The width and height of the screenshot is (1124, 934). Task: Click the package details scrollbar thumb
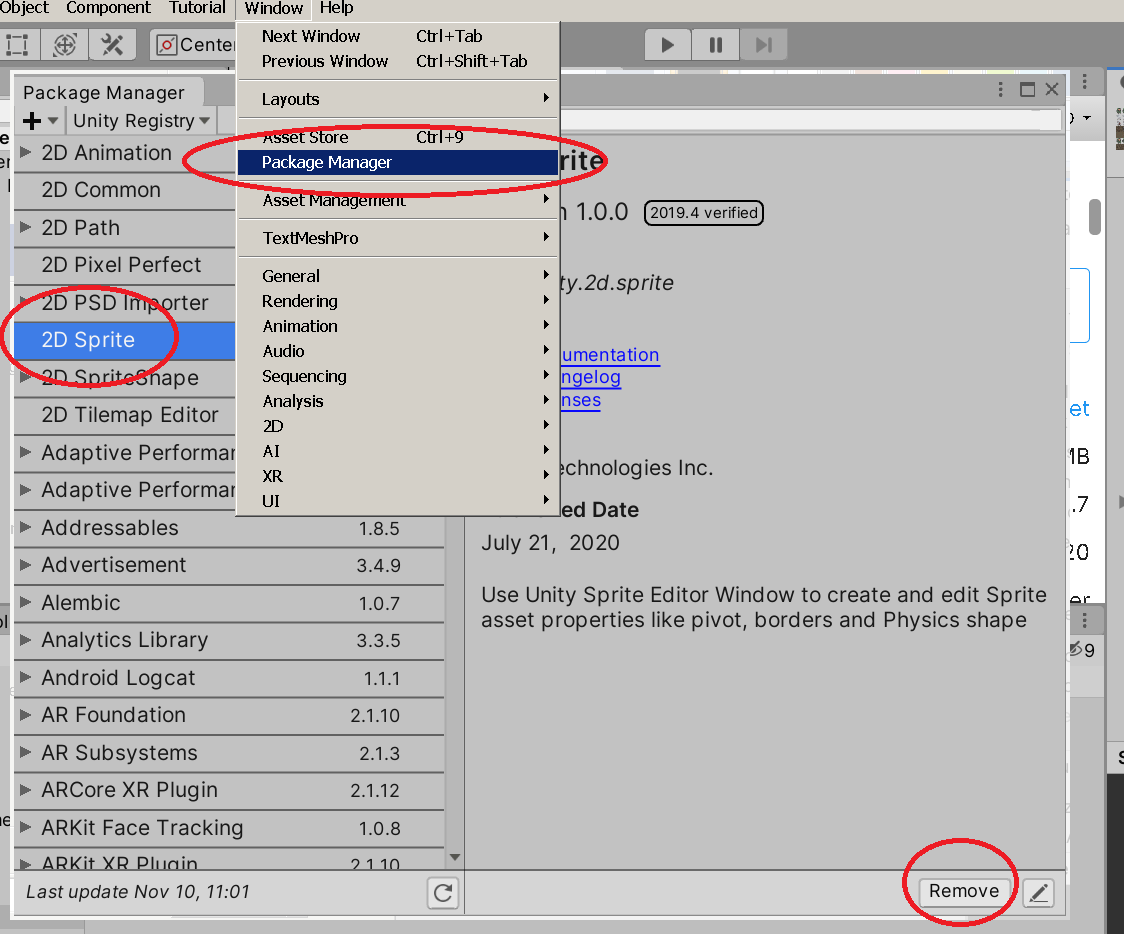1095,216
